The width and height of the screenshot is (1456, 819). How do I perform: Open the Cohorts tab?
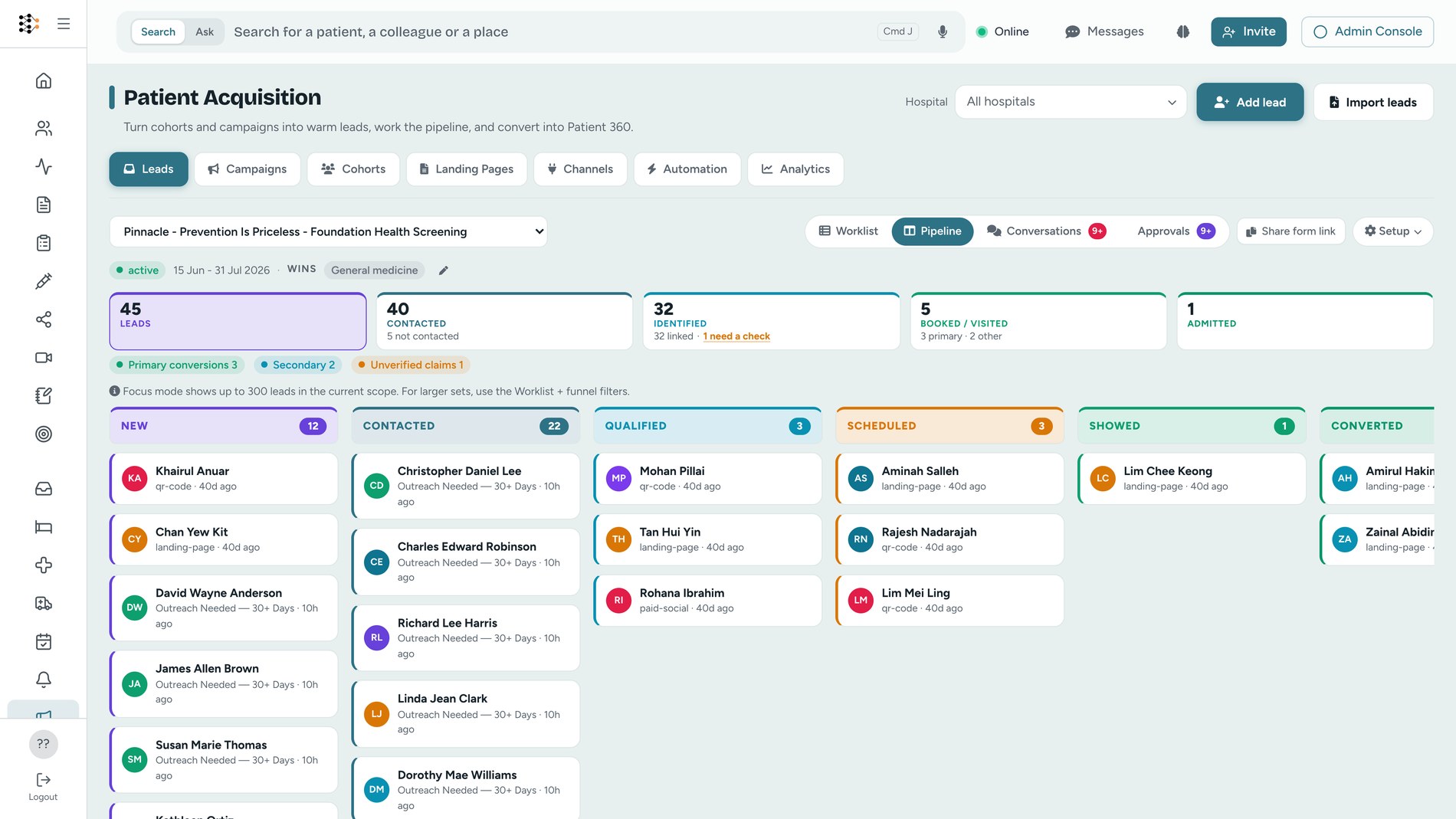(x=353, y=169)
